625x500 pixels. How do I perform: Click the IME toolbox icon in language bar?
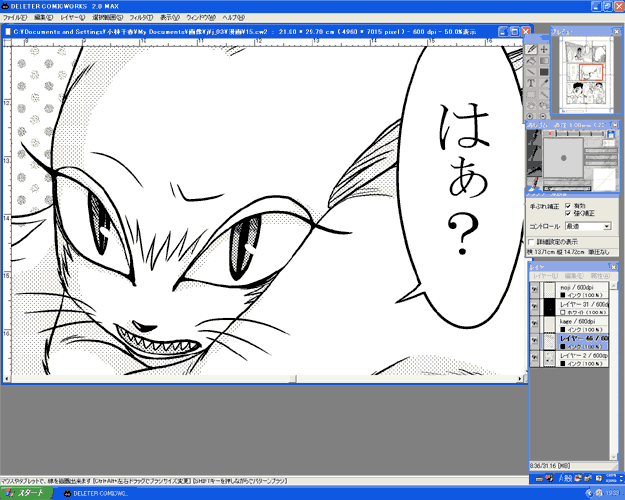click(588, 478)
